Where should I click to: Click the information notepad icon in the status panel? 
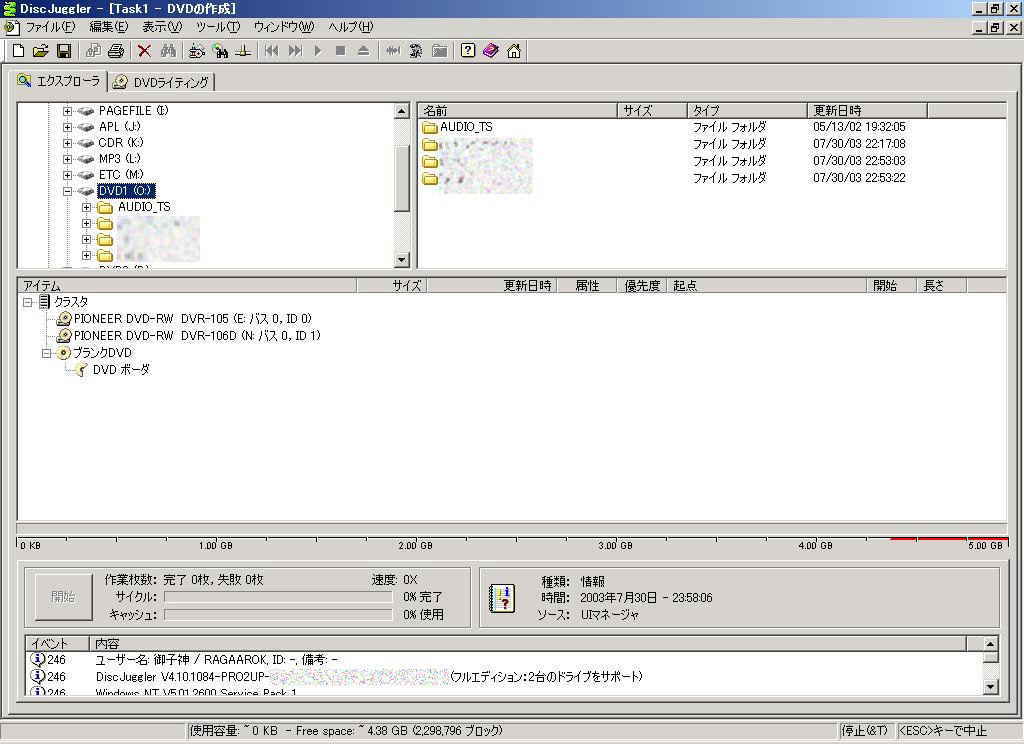coord(502,598)
